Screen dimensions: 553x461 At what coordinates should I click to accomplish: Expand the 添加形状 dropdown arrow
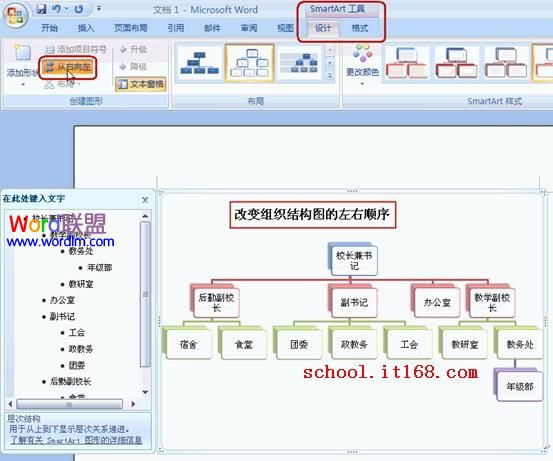coord(23,84)
